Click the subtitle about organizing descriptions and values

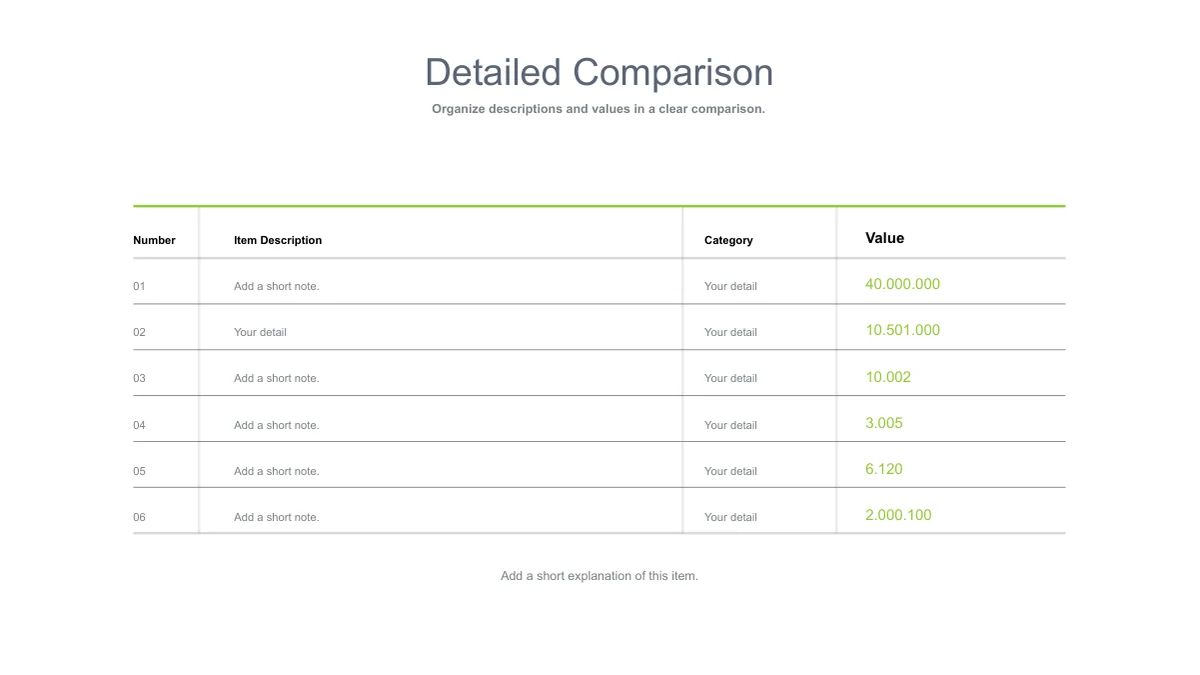point(598,109)
